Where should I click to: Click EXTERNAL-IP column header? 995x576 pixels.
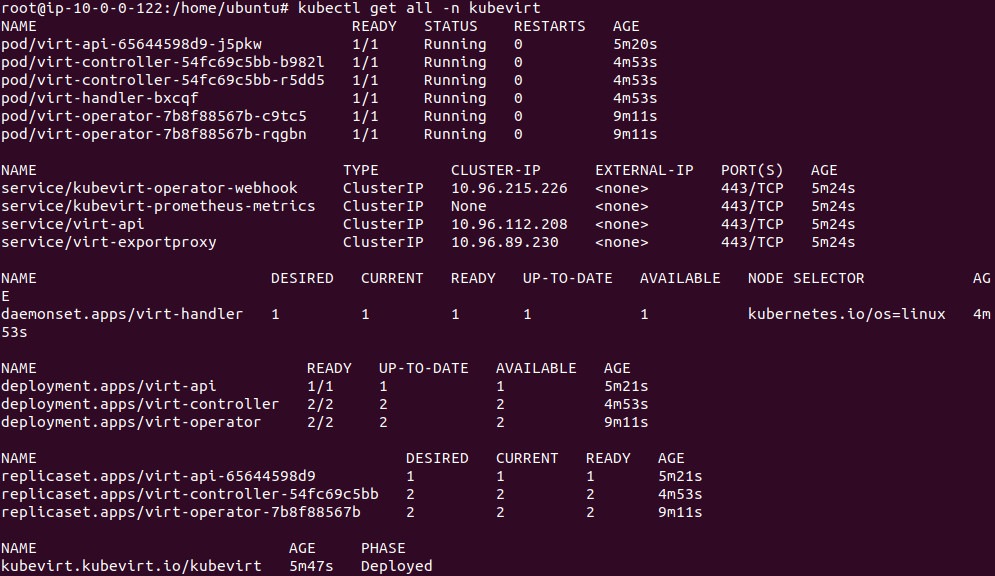coord(644,171)
